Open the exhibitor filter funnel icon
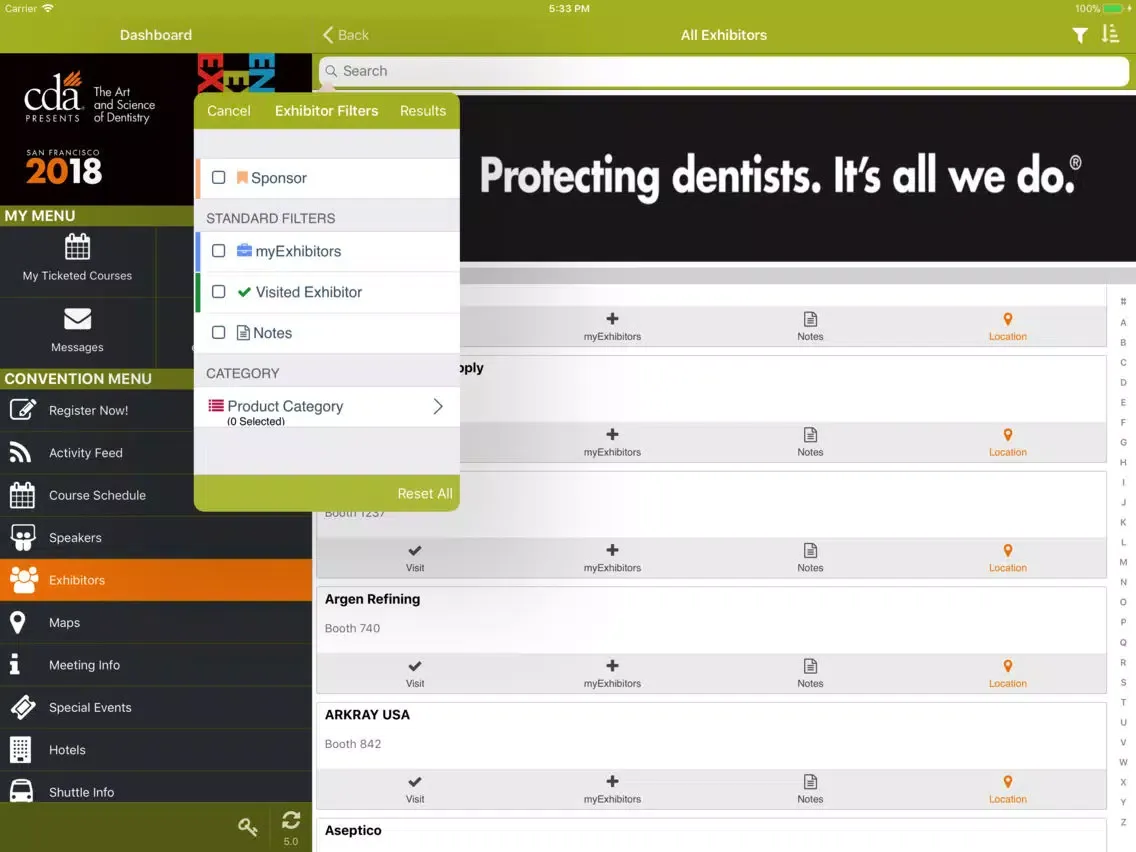Viewport: 1136px width, 852px height. pos(1079,35)
